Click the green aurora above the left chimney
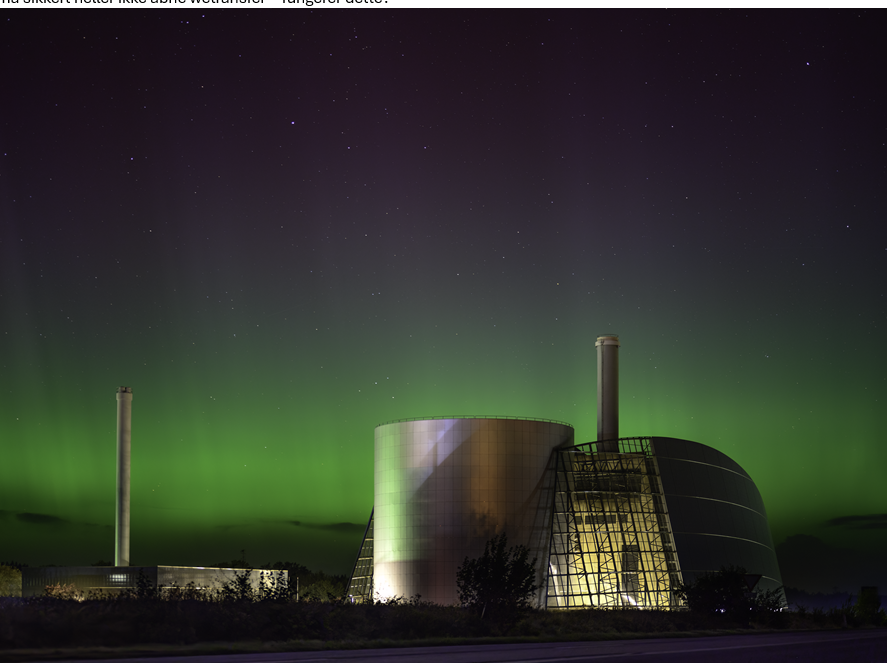 [123, 330]
